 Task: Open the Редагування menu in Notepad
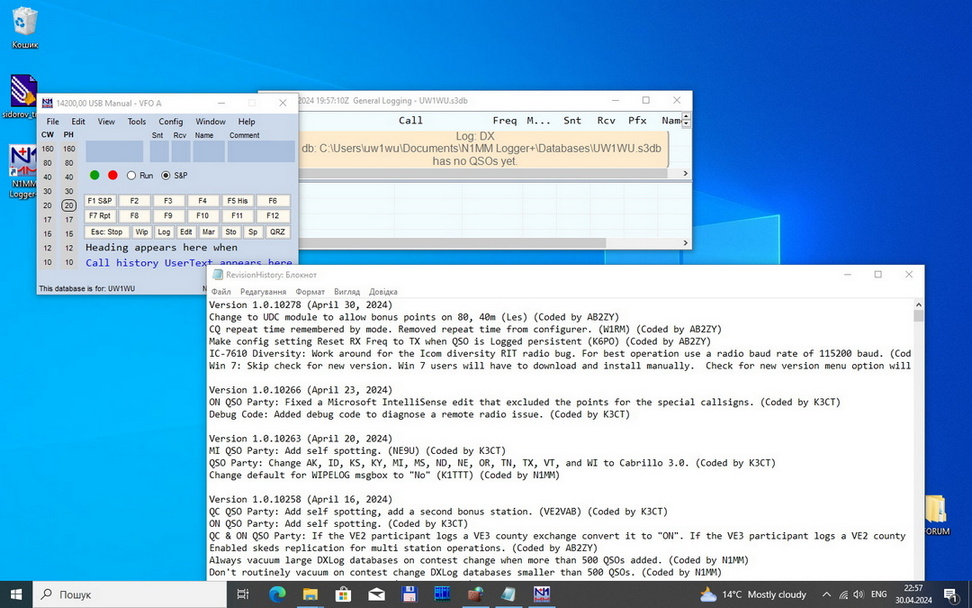(x=263, y=291)
